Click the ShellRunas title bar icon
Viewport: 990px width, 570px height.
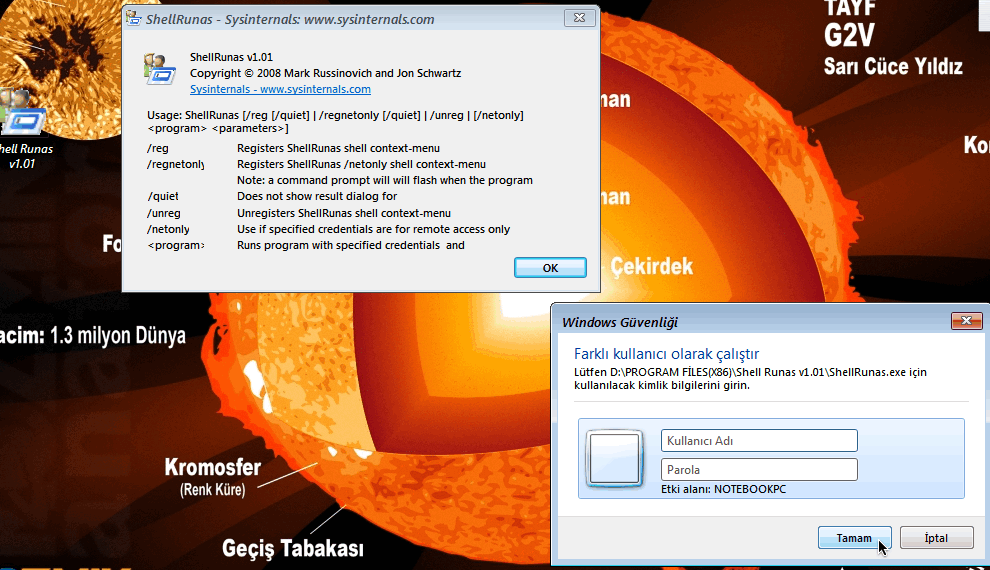click(134, 18)
